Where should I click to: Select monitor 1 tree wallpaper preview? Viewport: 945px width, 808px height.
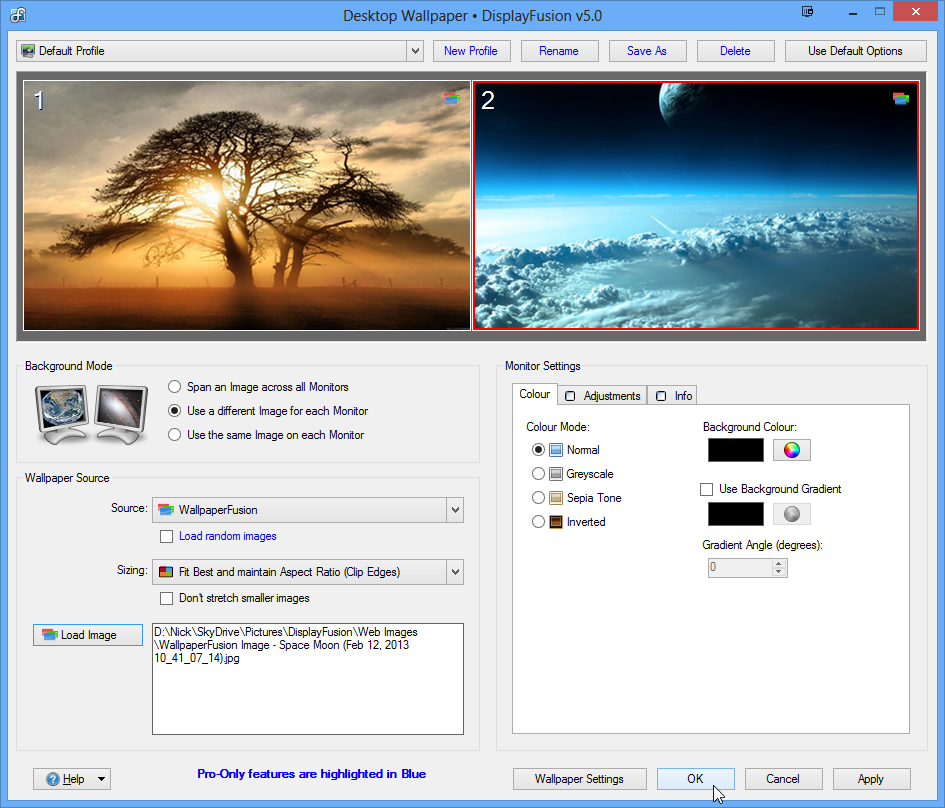(x=247, y=205)
